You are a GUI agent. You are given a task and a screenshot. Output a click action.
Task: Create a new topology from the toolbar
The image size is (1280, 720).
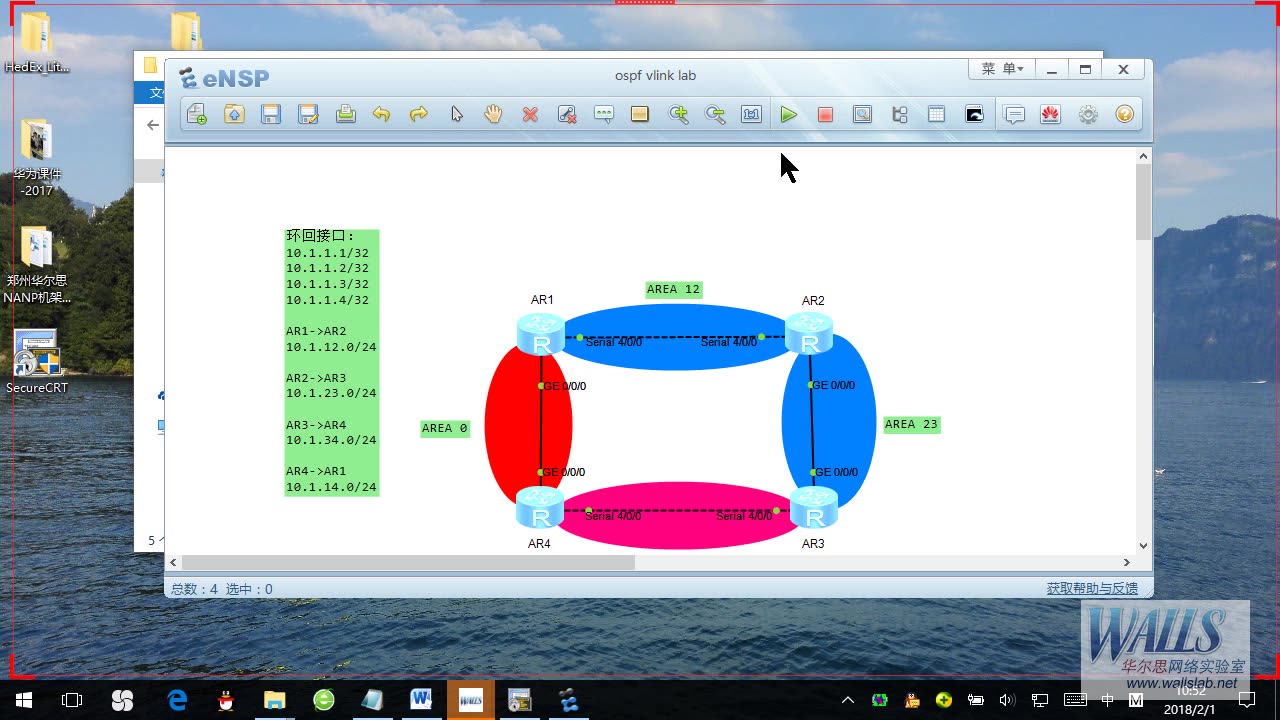(196, 115)
